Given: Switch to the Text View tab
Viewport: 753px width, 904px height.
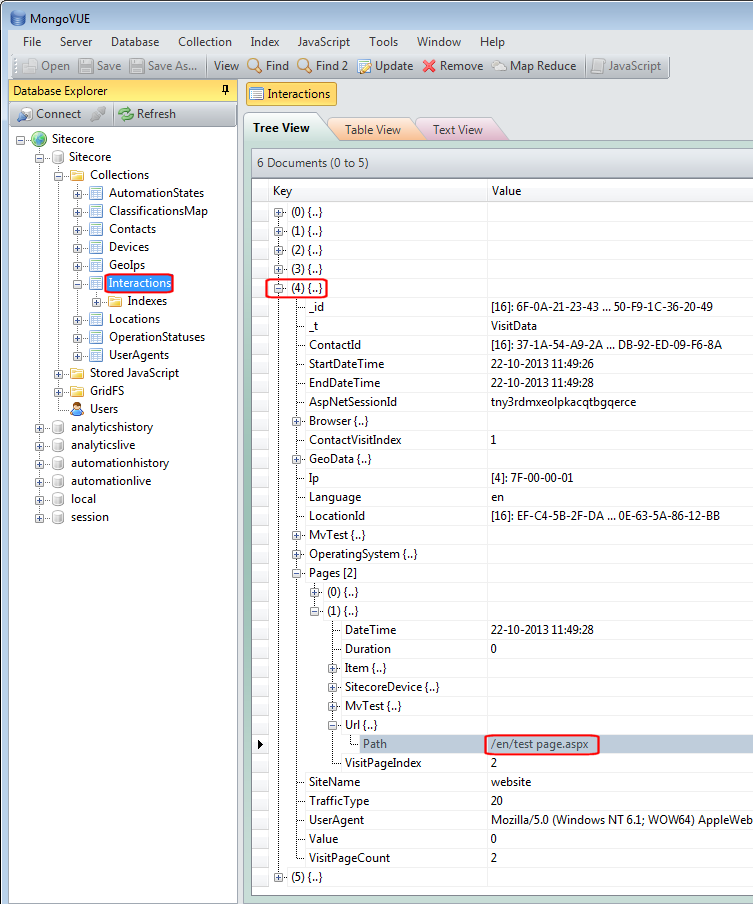Looking at the screenshot, I should (458, 130).
